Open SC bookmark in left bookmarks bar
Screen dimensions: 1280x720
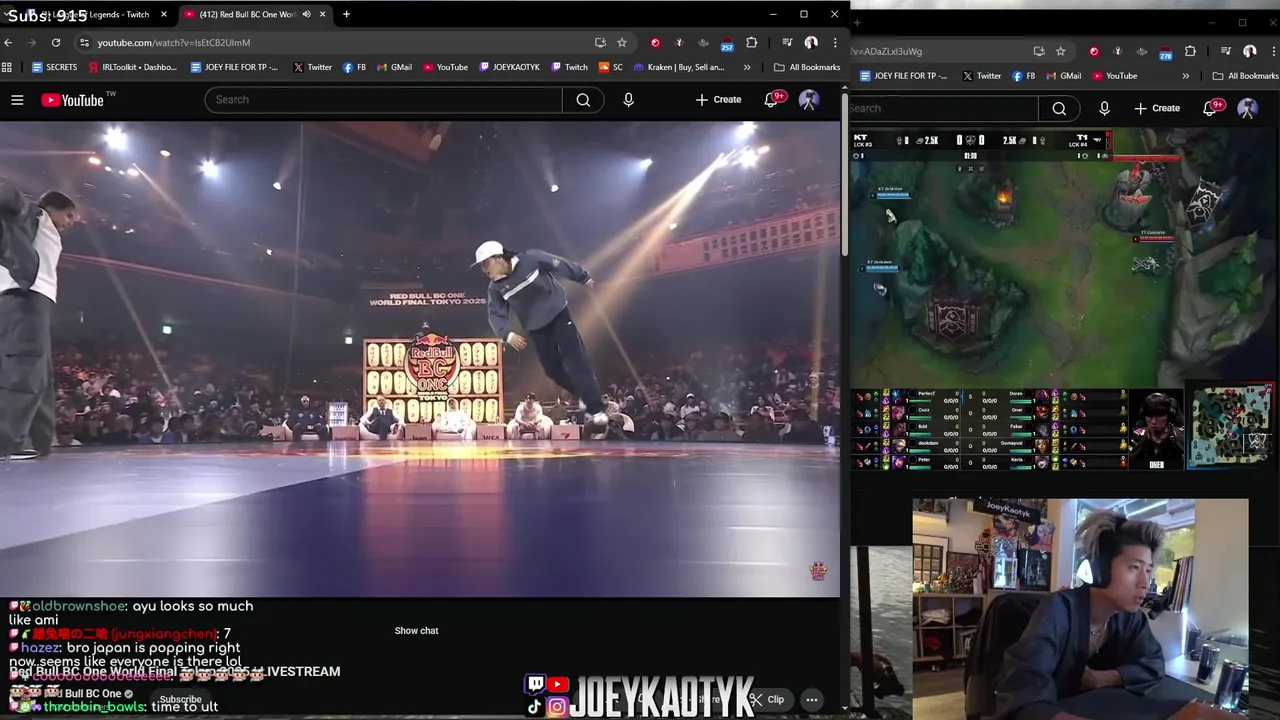pos(611,67)
